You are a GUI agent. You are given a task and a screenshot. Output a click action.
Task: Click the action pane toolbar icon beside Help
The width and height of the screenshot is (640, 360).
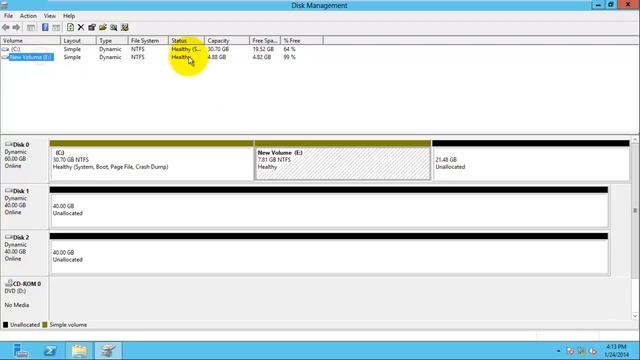pyautogui.click(x=56, y=27)
